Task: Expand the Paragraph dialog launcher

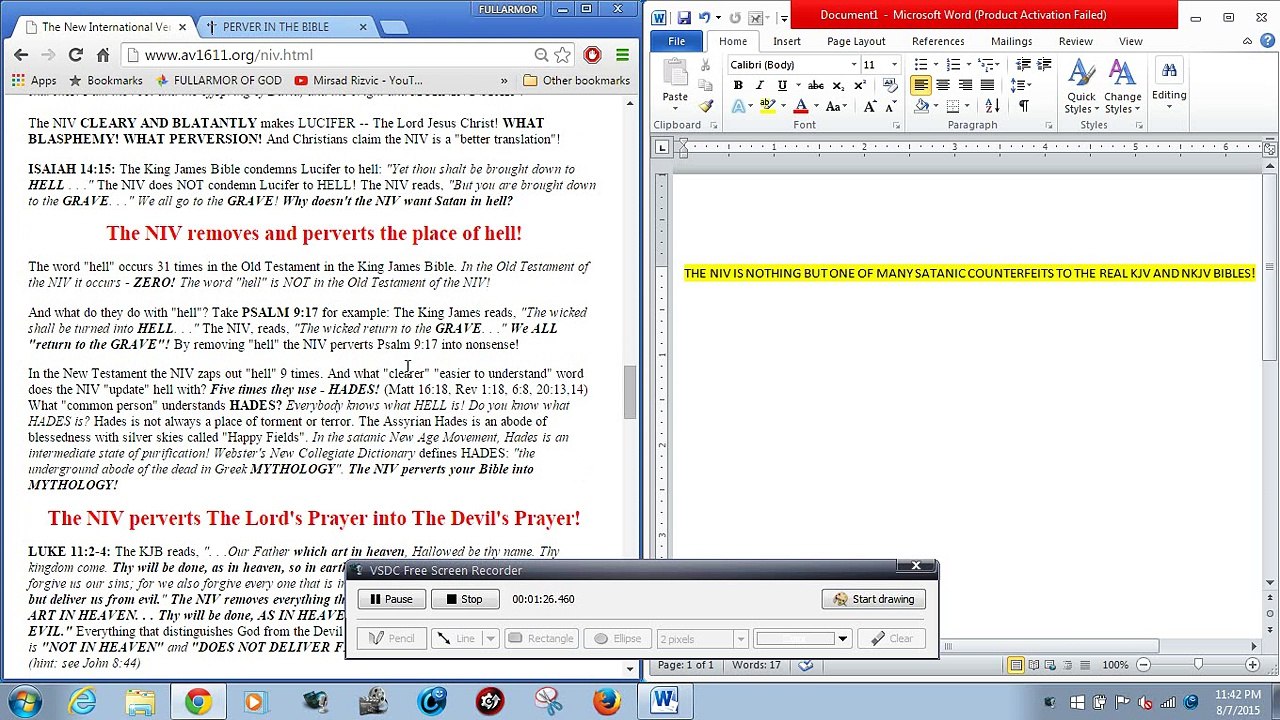Action: point(1048,126)
